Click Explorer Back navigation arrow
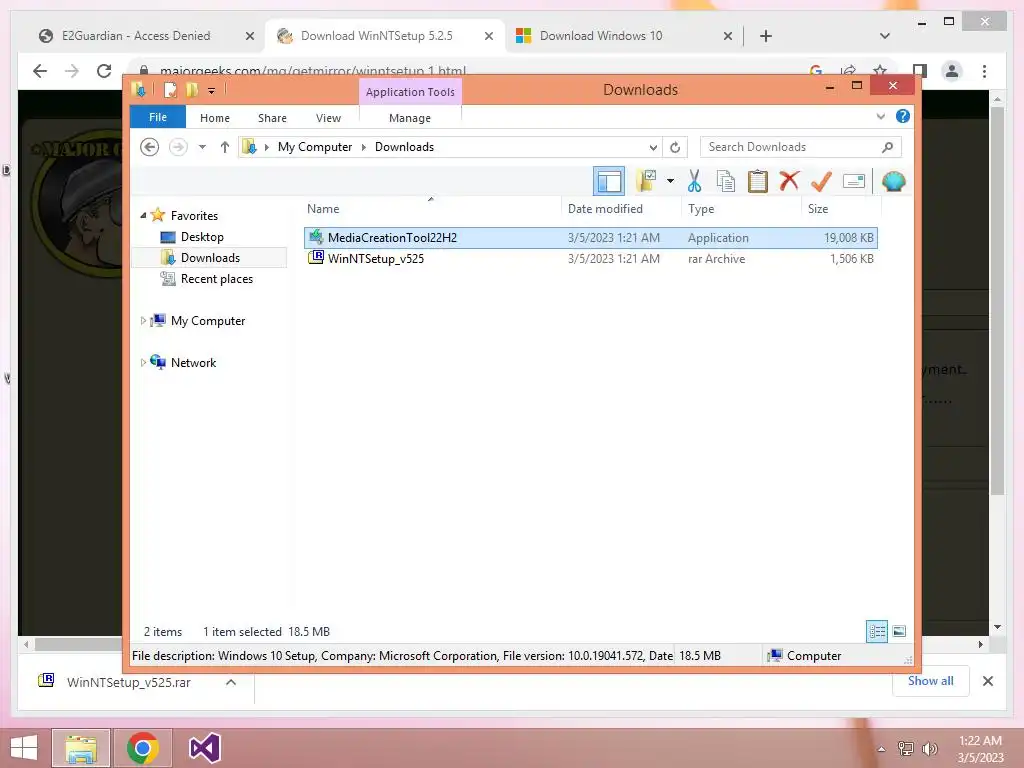This screenshot has height=768, width=1024. click(x=150, y=147)
